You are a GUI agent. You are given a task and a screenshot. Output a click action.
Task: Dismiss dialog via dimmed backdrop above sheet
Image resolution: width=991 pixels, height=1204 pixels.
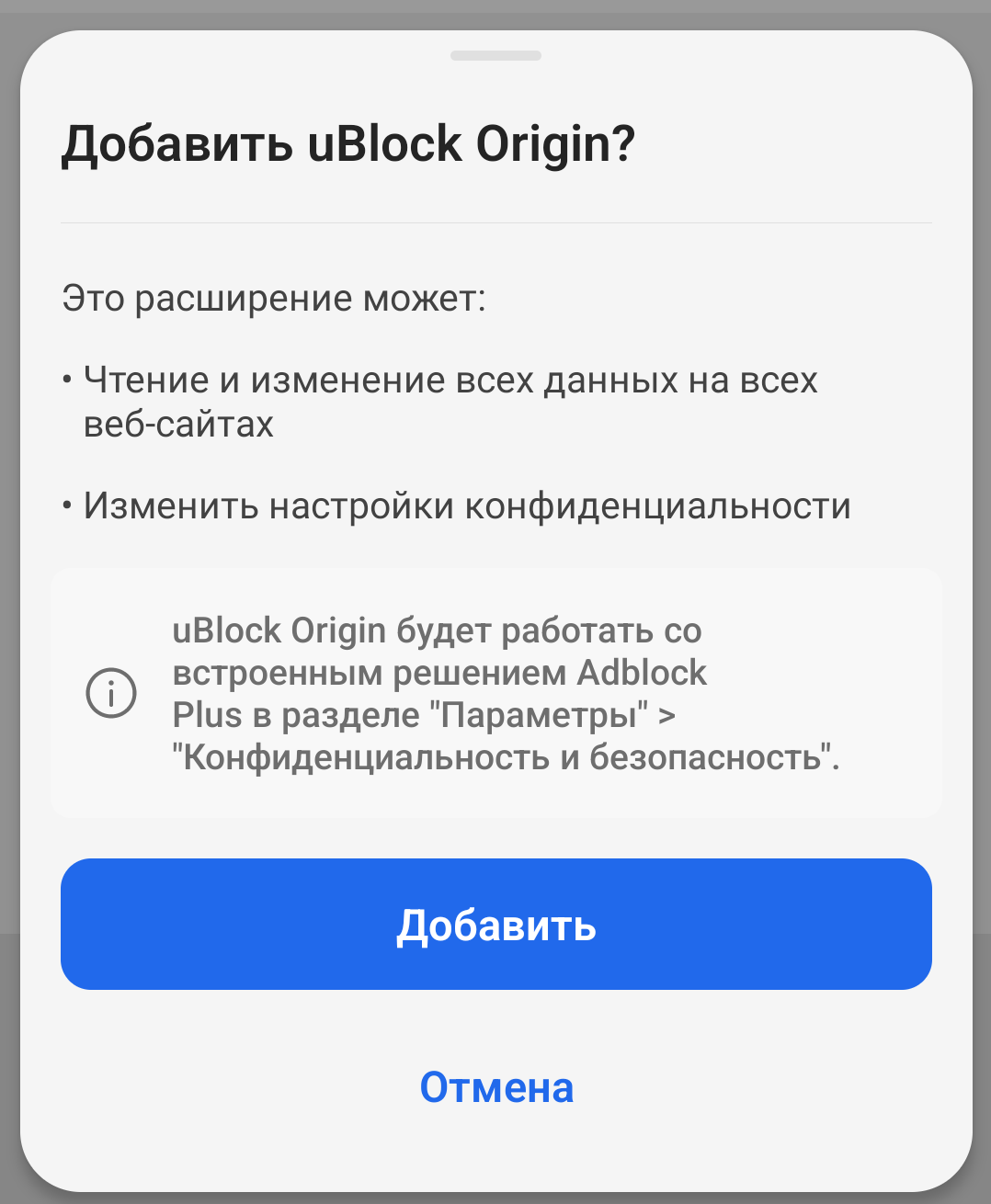[x=496, y=13]
